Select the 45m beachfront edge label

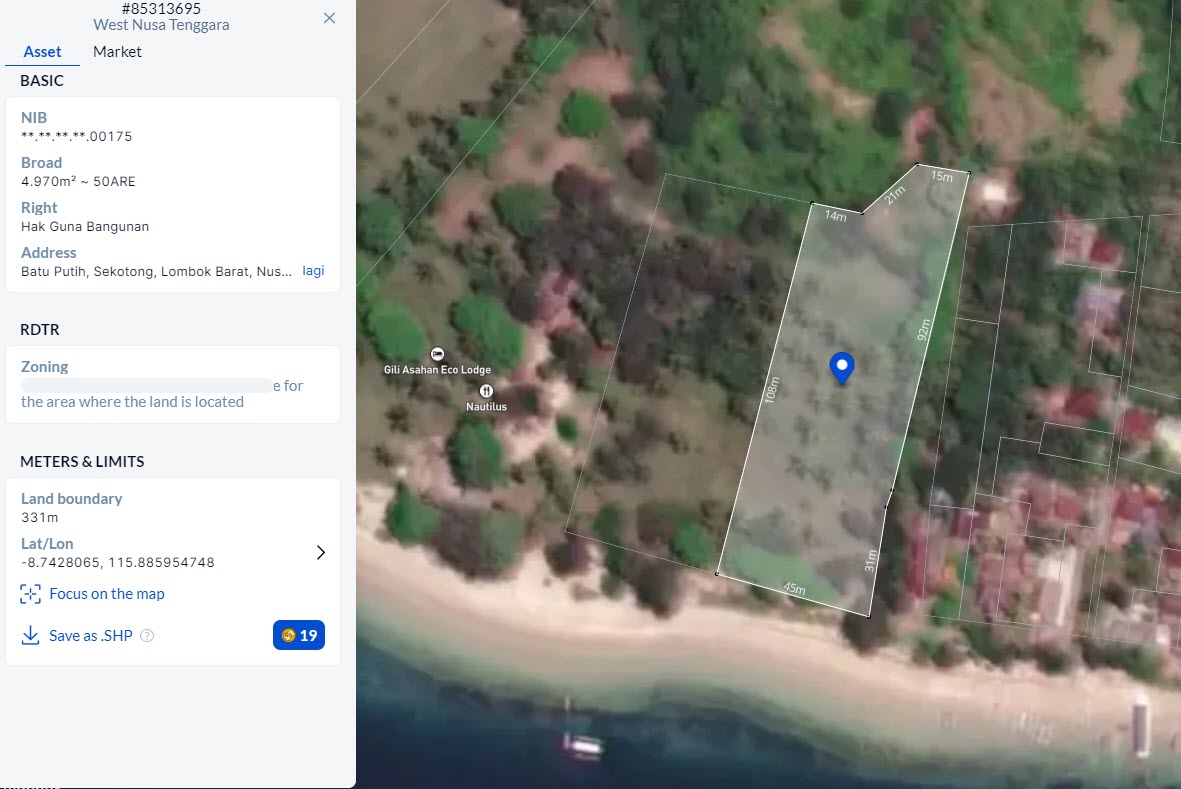click(x=794, y=589)
